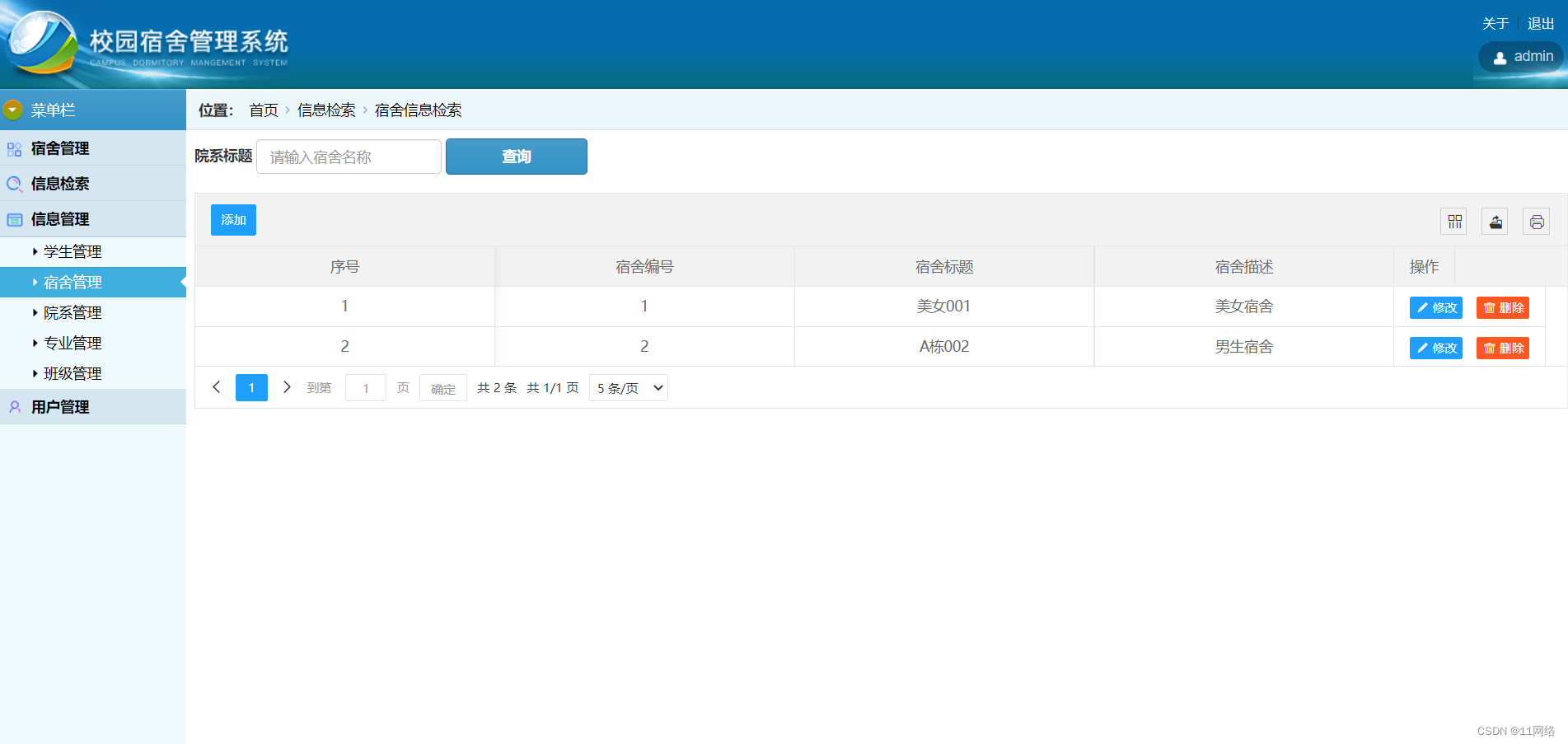Collapse the 菜单栏 yellow arrow icon

click(x=13, y=110)
